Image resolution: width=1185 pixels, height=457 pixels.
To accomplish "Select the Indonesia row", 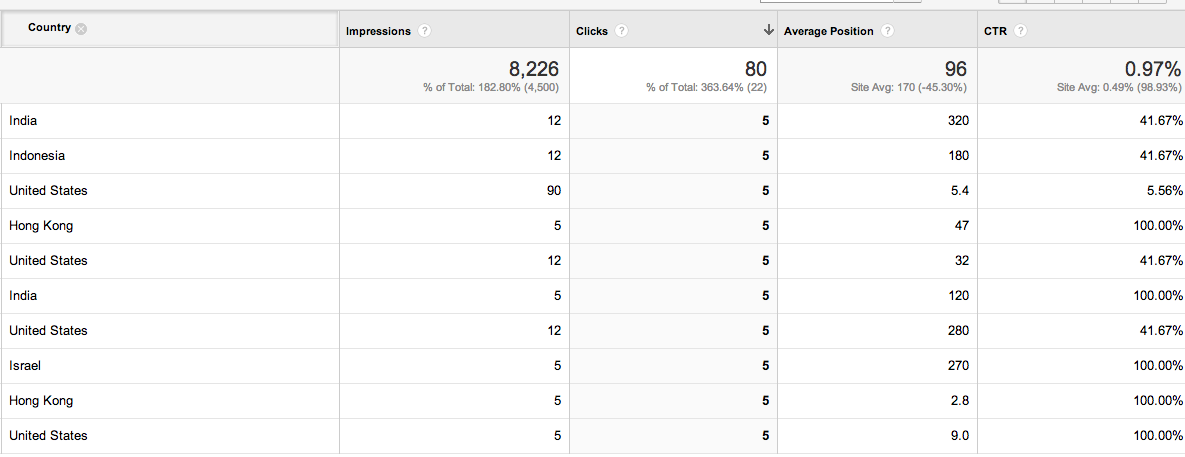I will tap(592, 156).
